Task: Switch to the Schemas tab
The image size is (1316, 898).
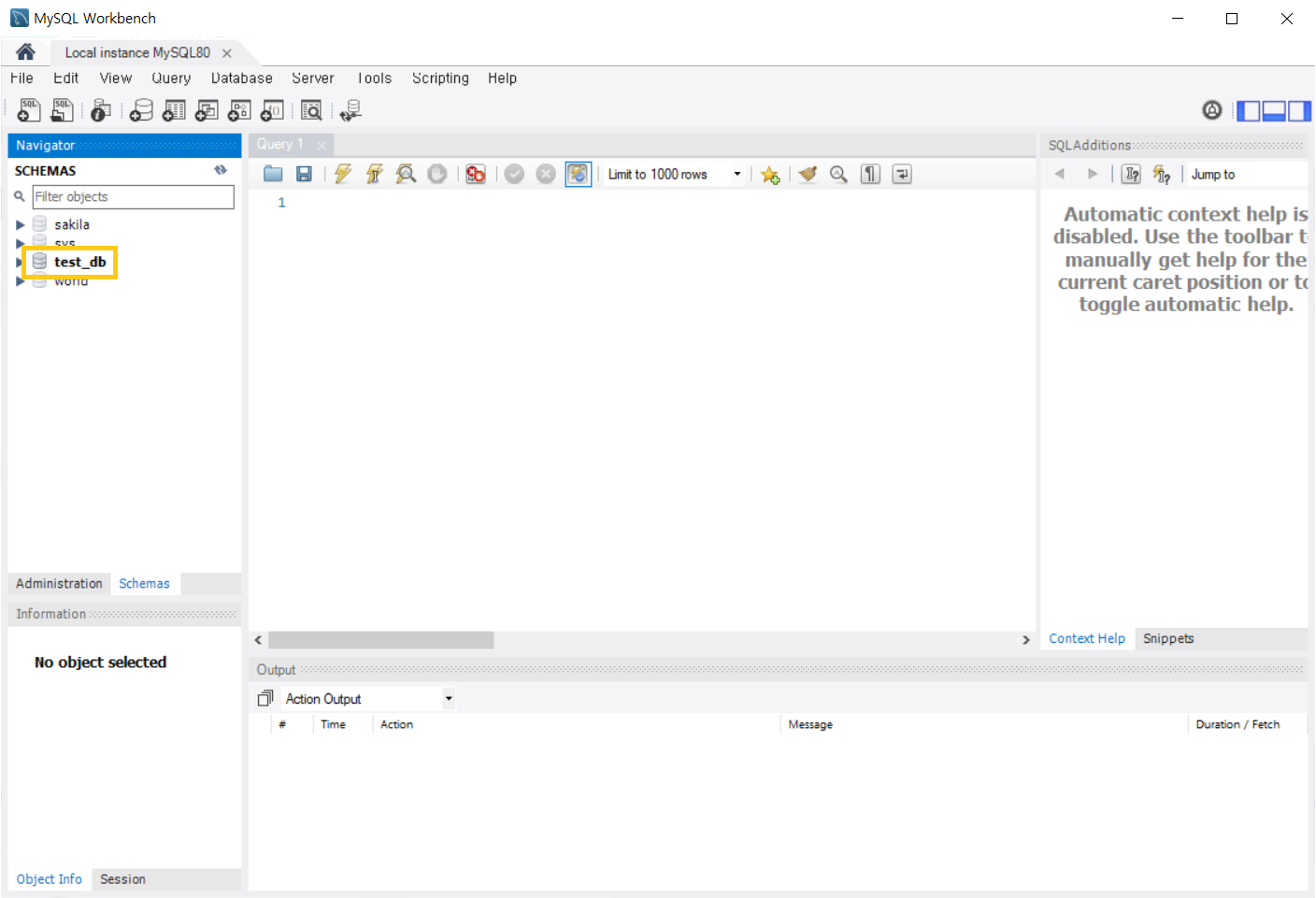Action: 144,583
